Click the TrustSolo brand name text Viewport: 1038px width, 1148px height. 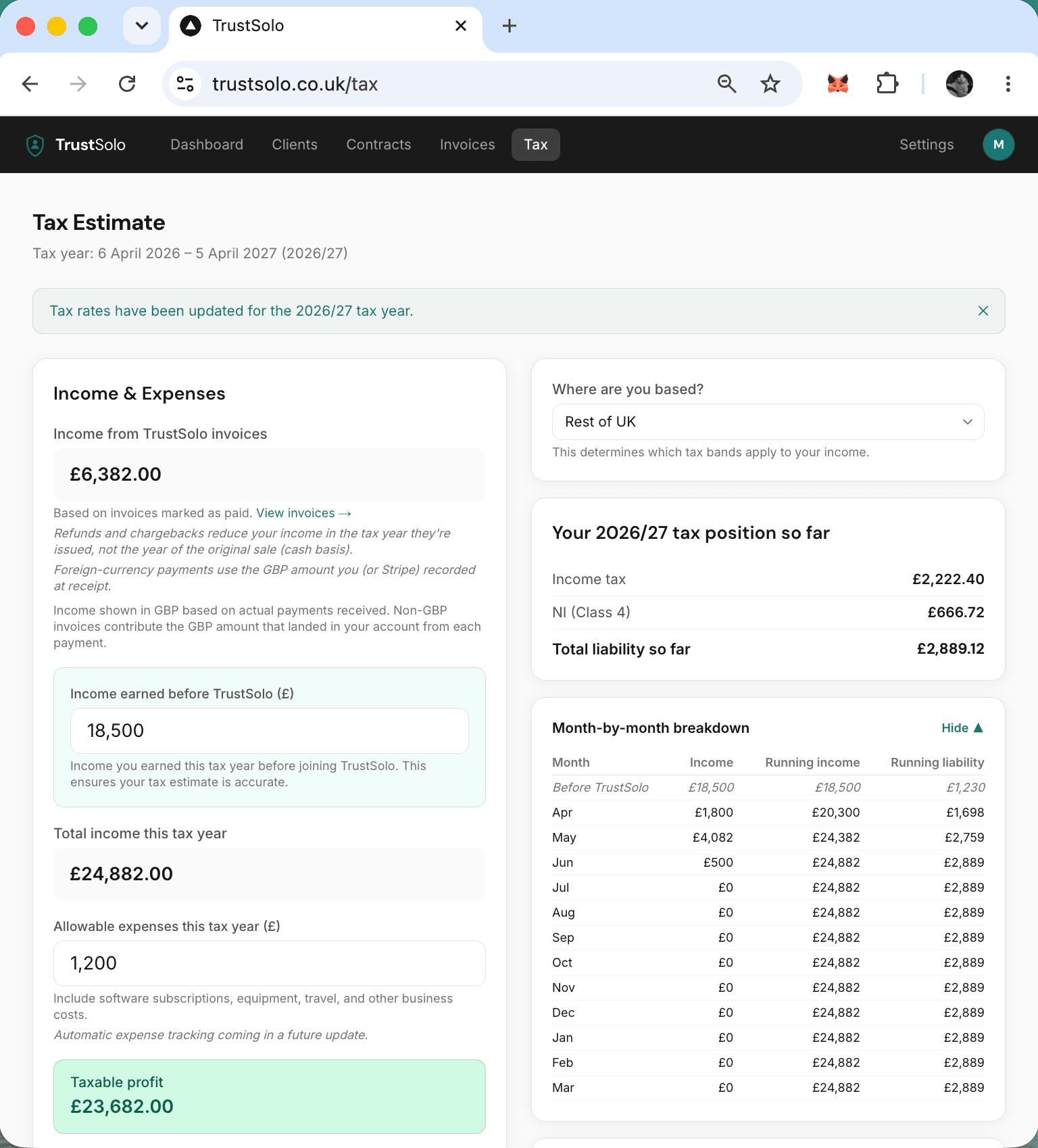click(91, 145)
